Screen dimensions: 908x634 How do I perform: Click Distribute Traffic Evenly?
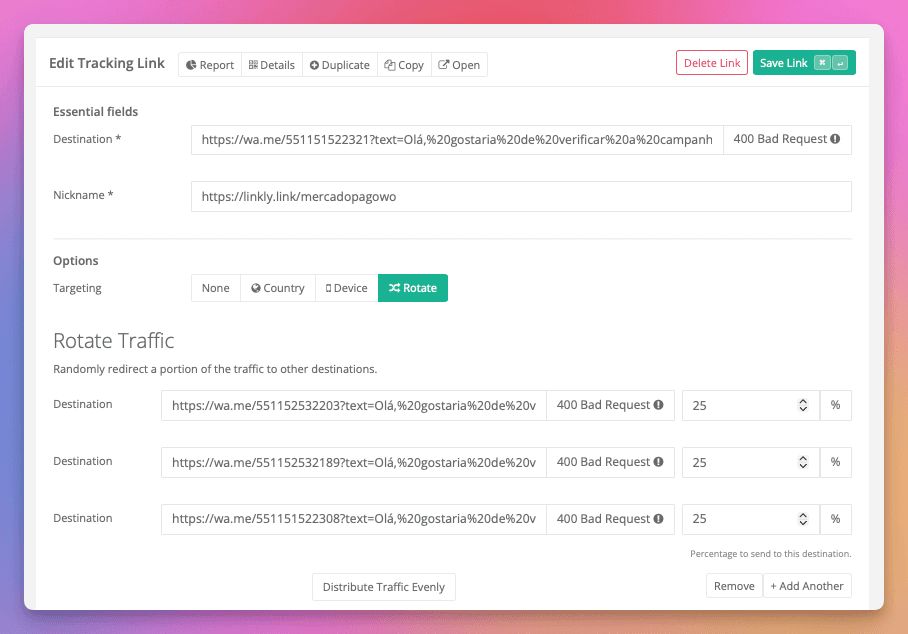[383, 587]
